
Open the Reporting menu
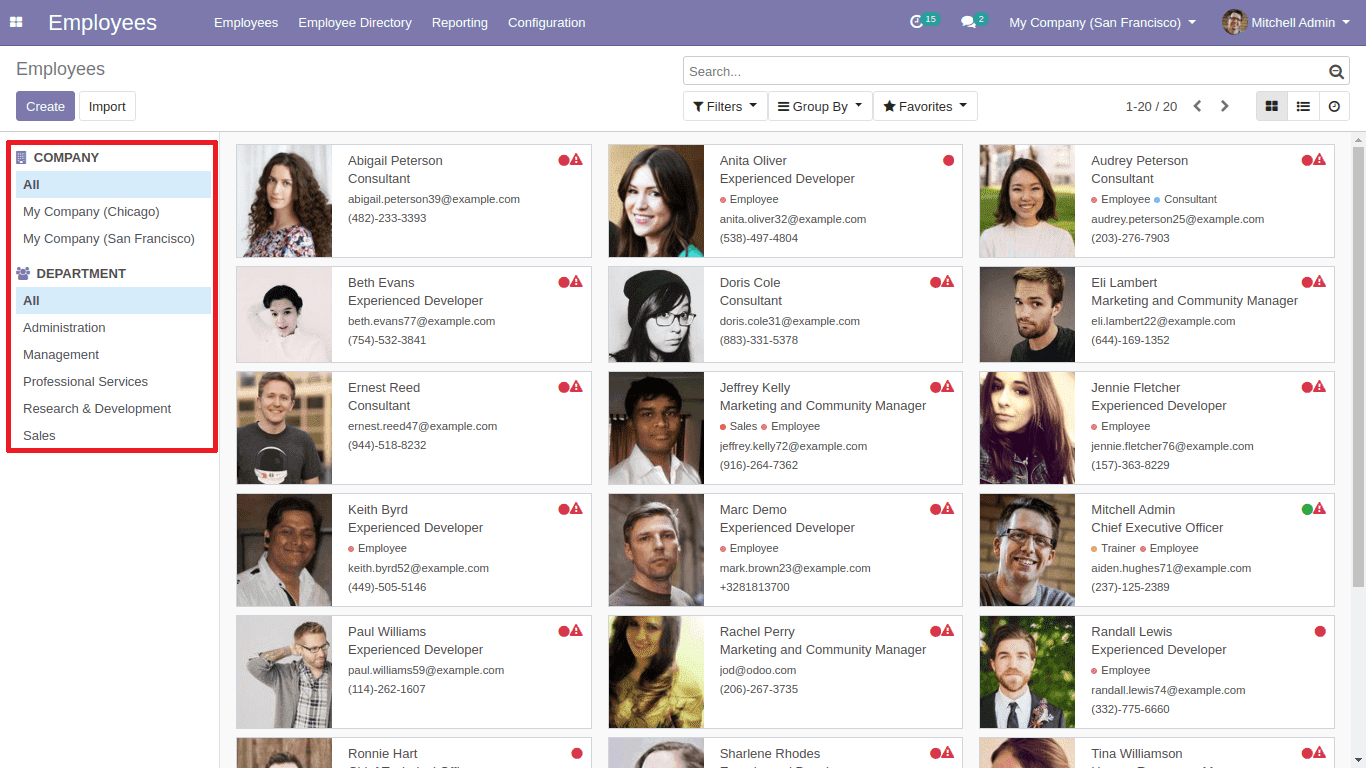click(x=460, y=22)
